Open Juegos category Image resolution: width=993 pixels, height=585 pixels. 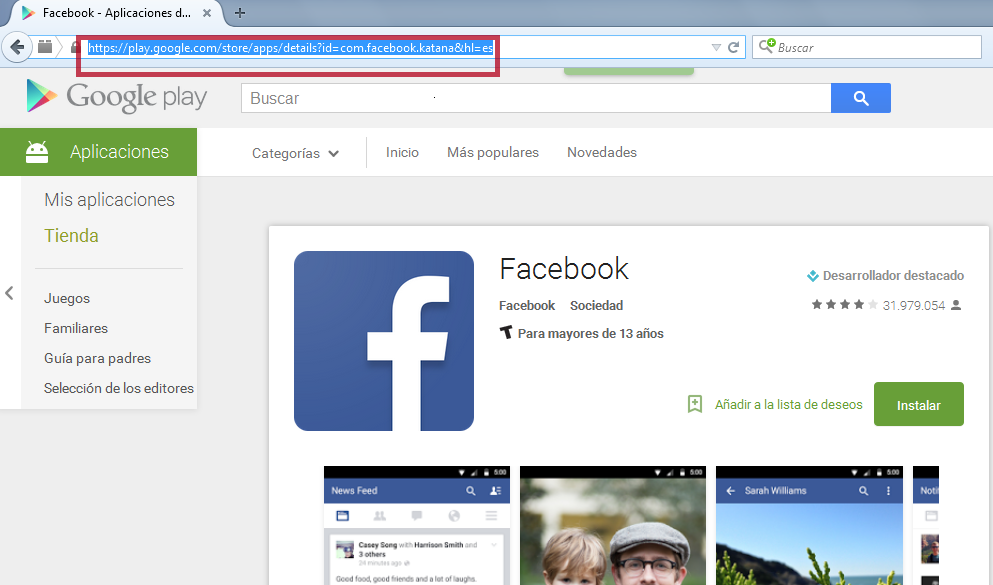point(66,298)
